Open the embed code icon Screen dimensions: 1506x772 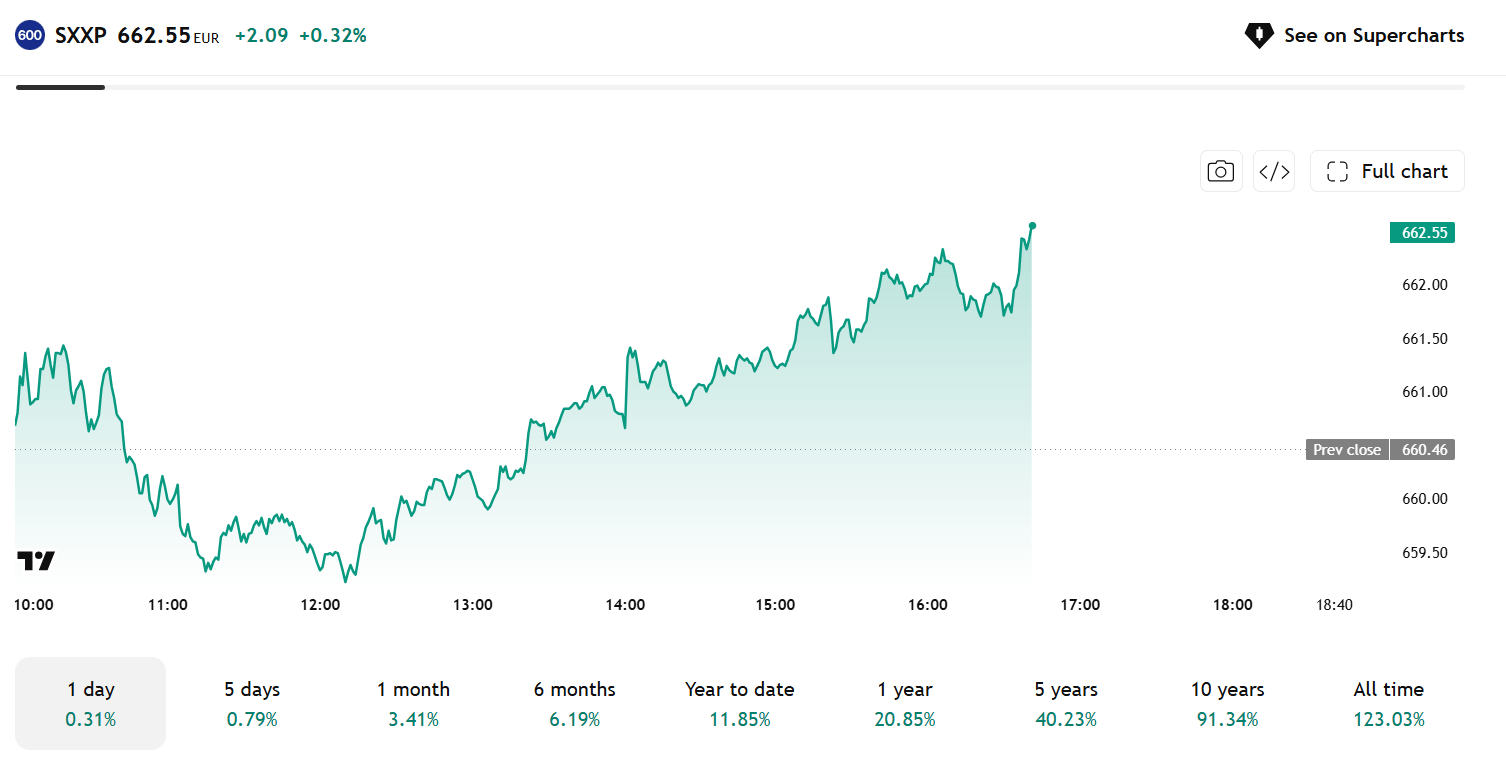point(1274,171)
